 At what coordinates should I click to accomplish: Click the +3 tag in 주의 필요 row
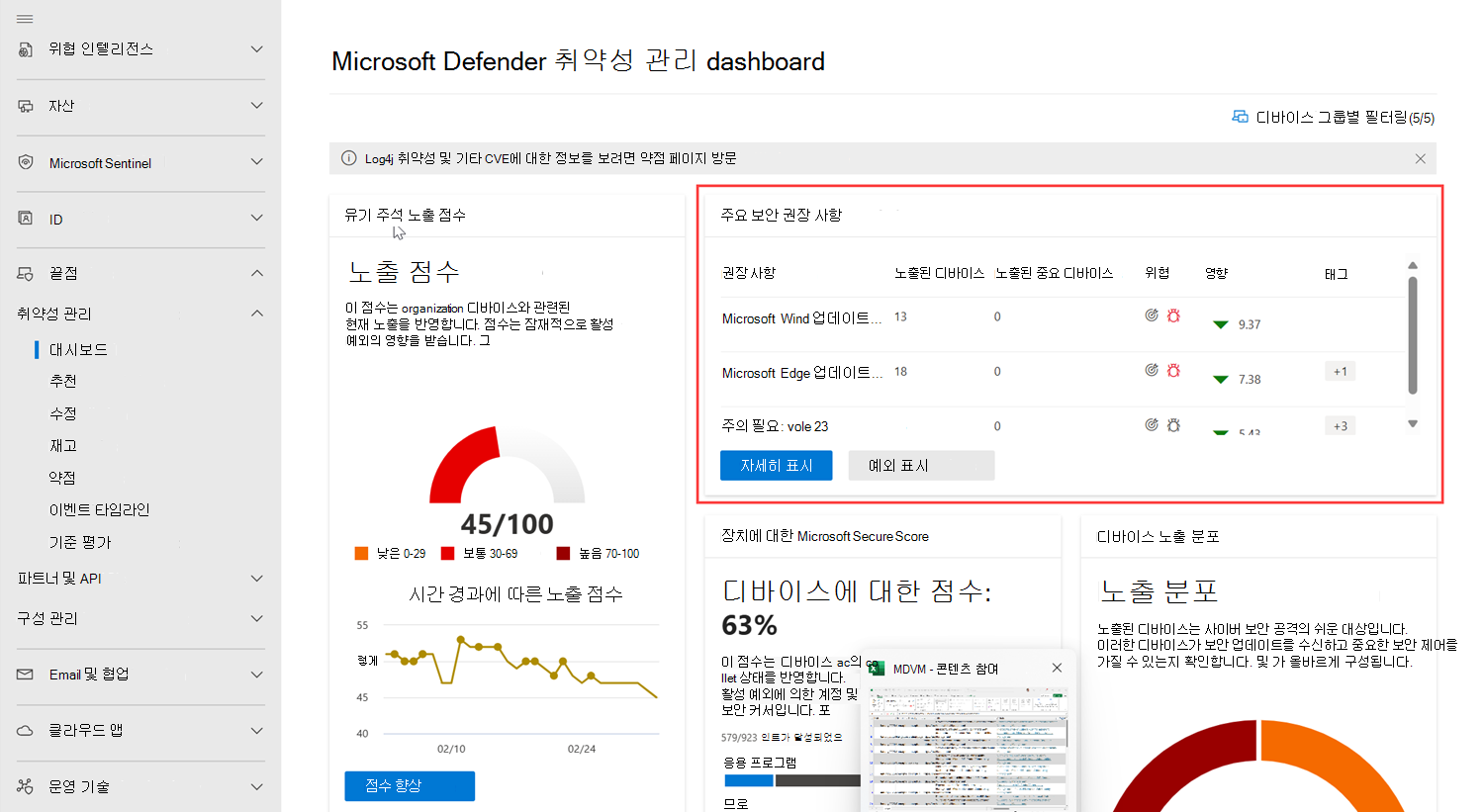(1340, 426)
